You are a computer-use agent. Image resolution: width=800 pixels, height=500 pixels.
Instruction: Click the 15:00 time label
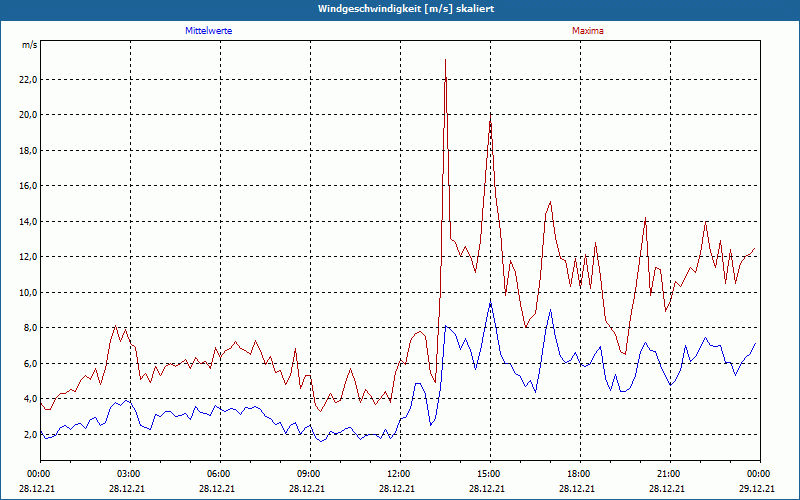[x=490, y=474]
